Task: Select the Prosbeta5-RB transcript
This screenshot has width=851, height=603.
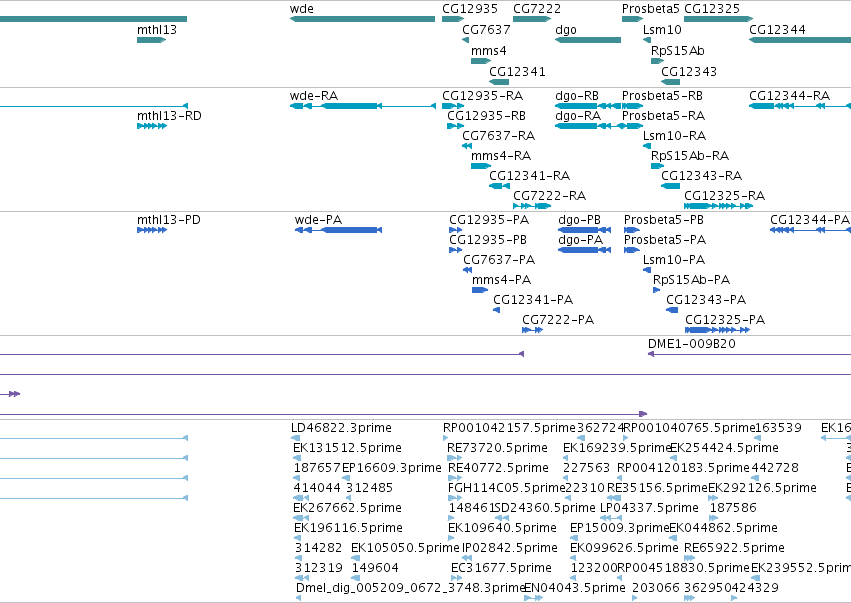Action: coord(632,106)
